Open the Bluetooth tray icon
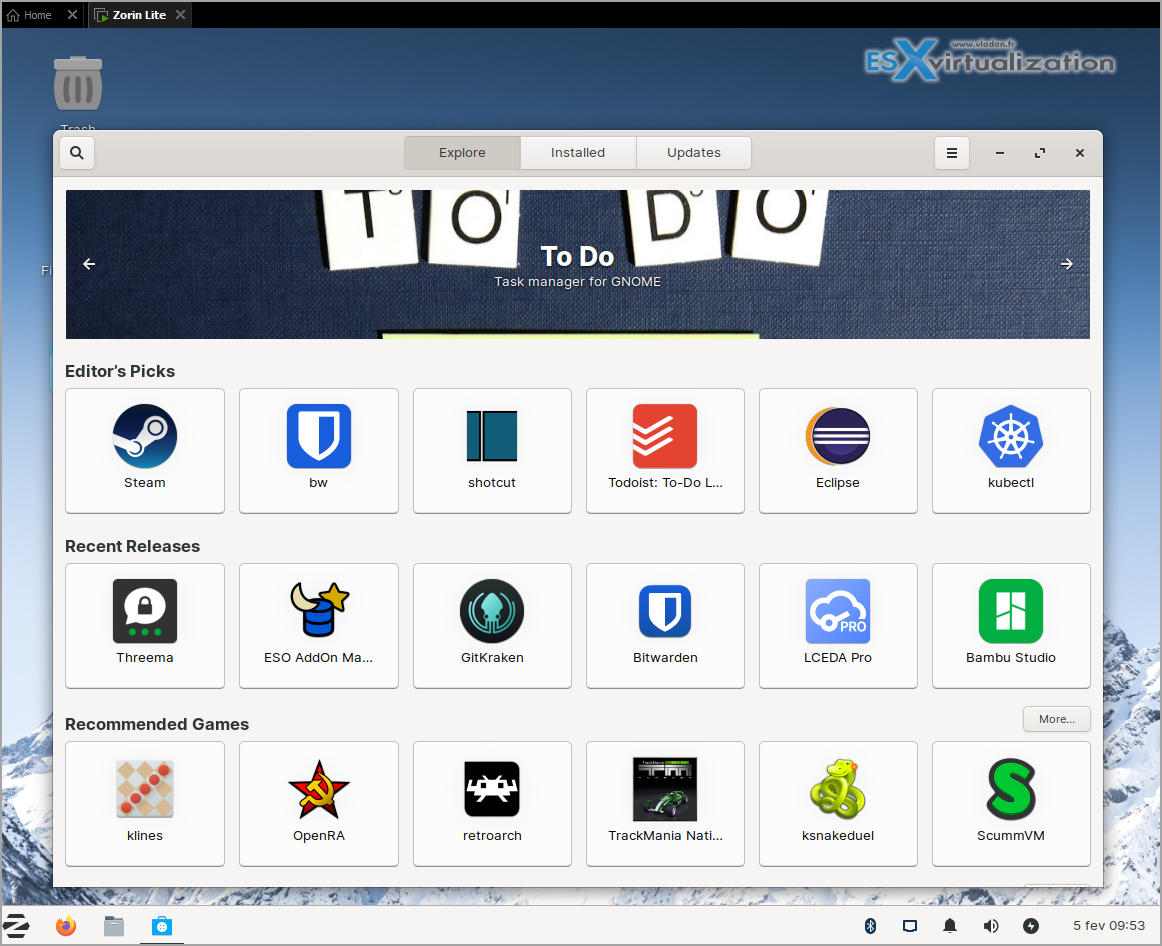This screenshot has height=946, width=1162. (871, 926)
